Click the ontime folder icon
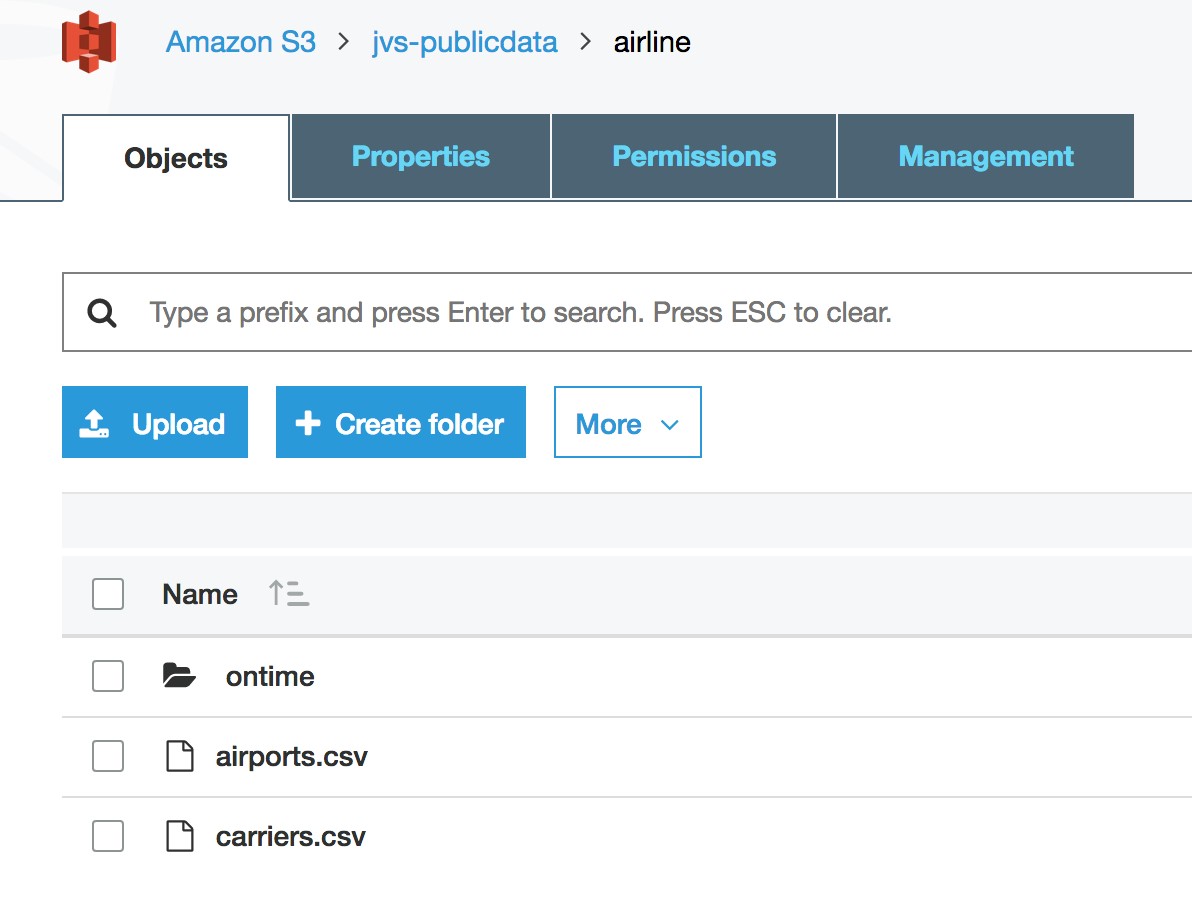The height and width of the screenshot is (916, 1192). (x=179, y=675)
